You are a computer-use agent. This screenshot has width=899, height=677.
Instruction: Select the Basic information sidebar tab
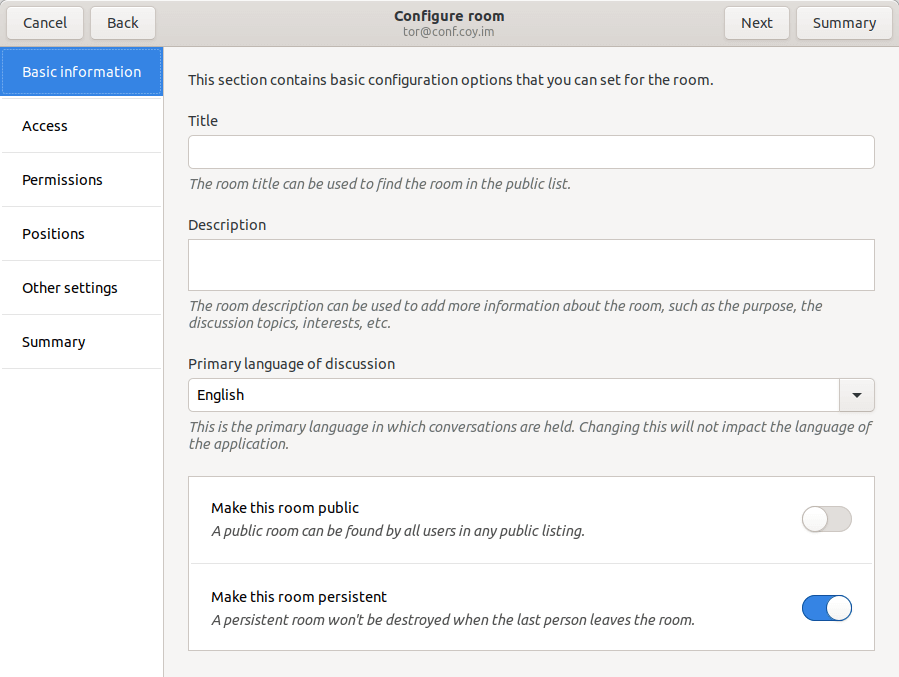[x=81, y=72]
